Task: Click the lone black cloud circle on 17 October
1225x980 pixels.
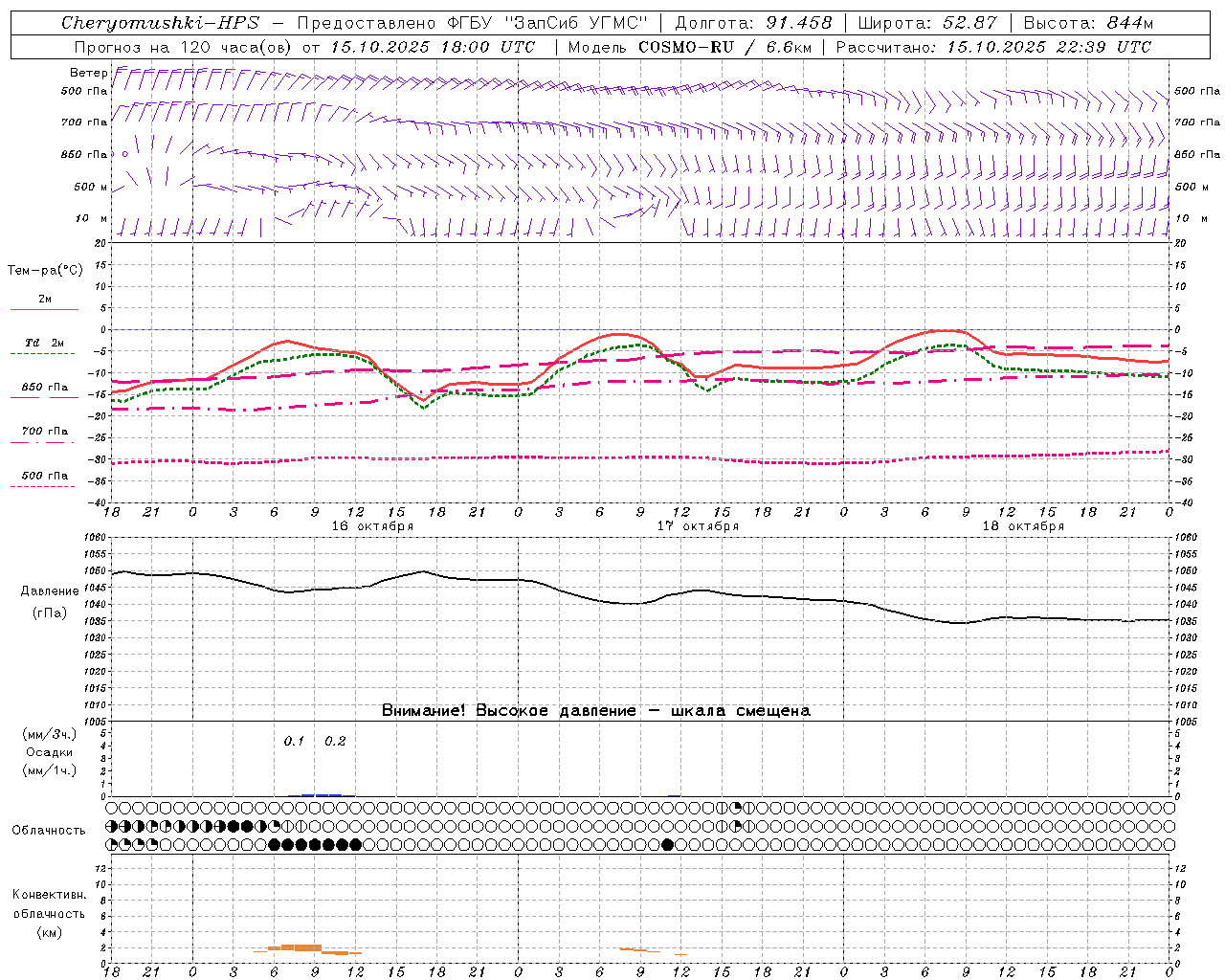Action: pyautogui.click(x=668, y=844)
